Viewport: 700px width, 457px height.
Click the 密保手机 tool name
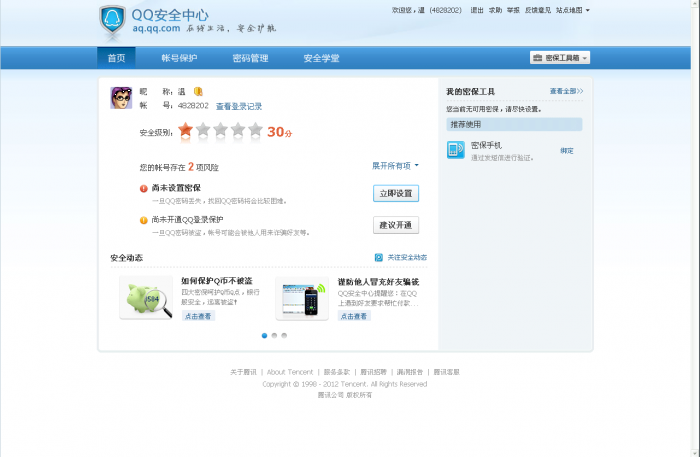coord(487,145)
